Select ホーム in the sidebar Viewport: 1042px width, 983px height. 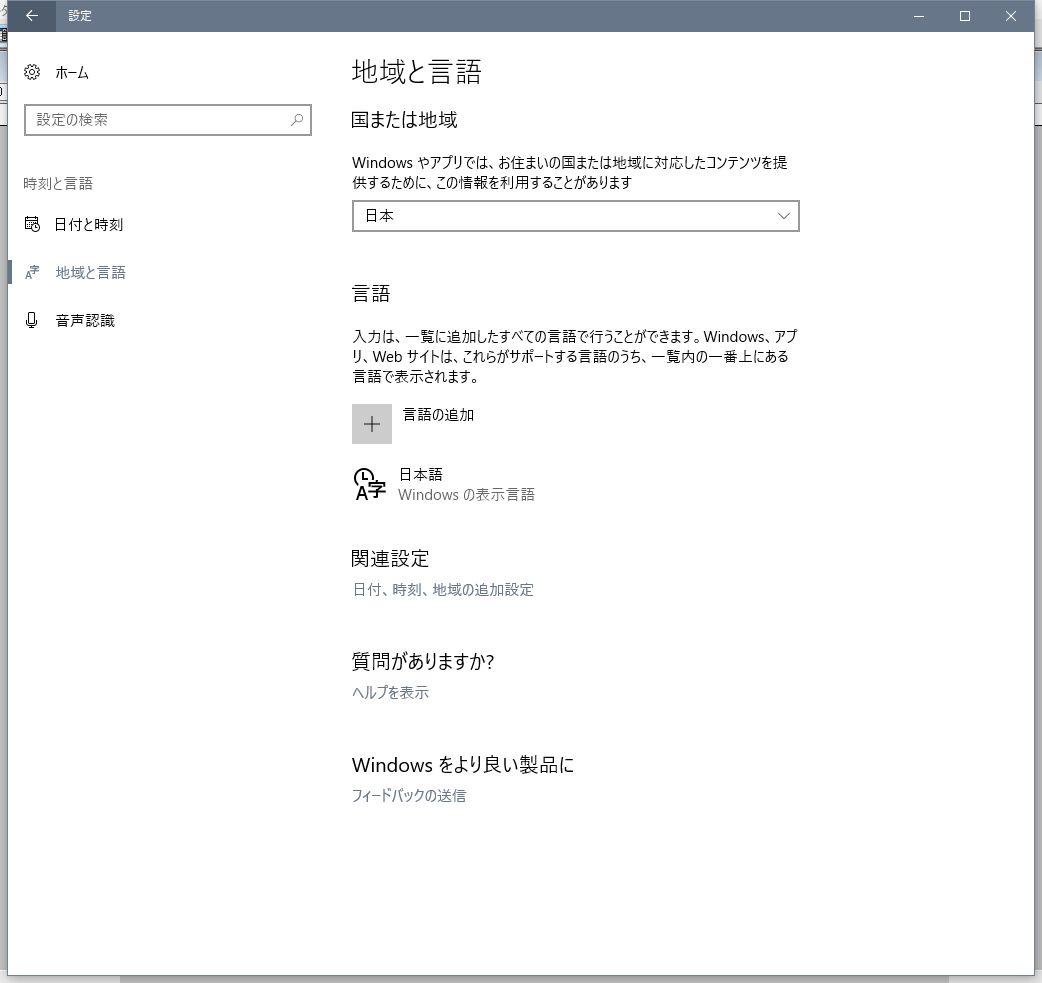pyautogui.click(x=72, y=73)
